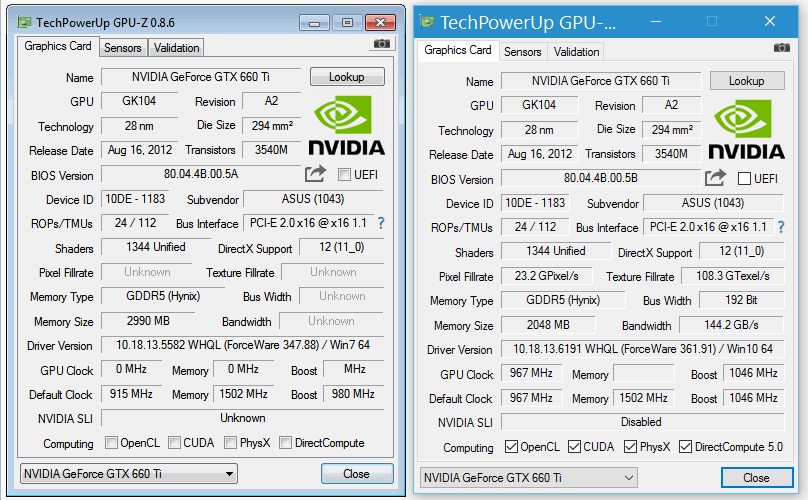808x500 pixels.
Task: Click Lookup button in left window
Action: 347,77
